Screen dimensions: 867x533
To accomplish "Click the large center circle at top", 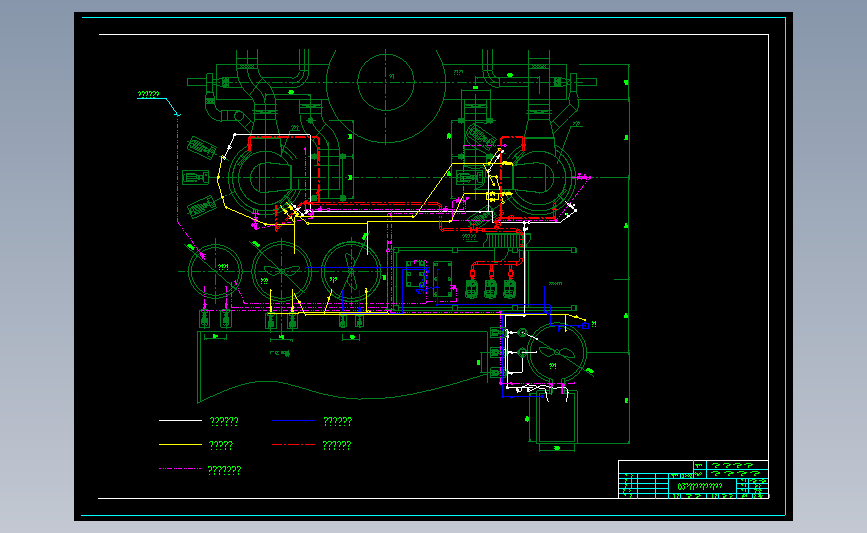I will 386,82.
